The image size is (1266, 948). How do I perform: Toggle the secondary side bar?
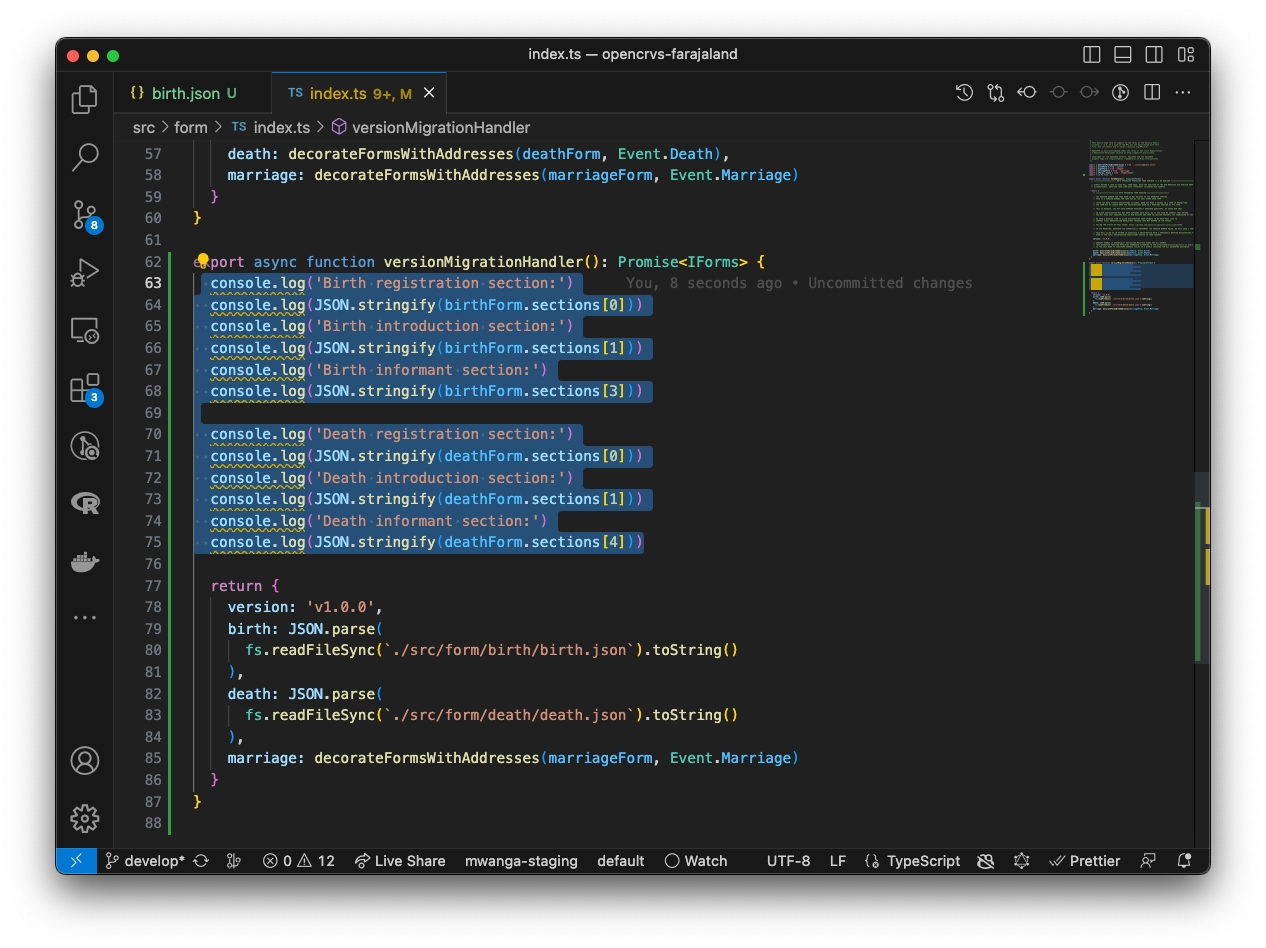click(1154, 55)
